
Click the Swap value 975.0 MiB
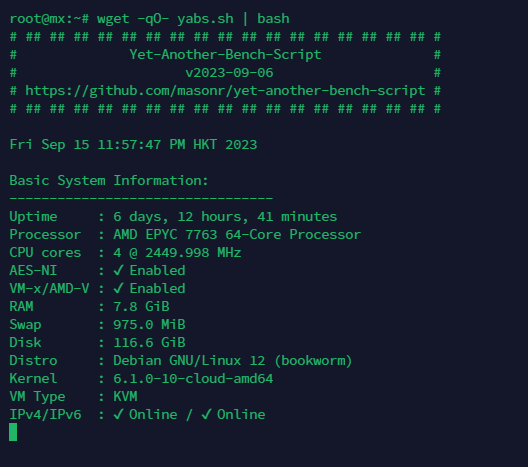click(149, 325)
